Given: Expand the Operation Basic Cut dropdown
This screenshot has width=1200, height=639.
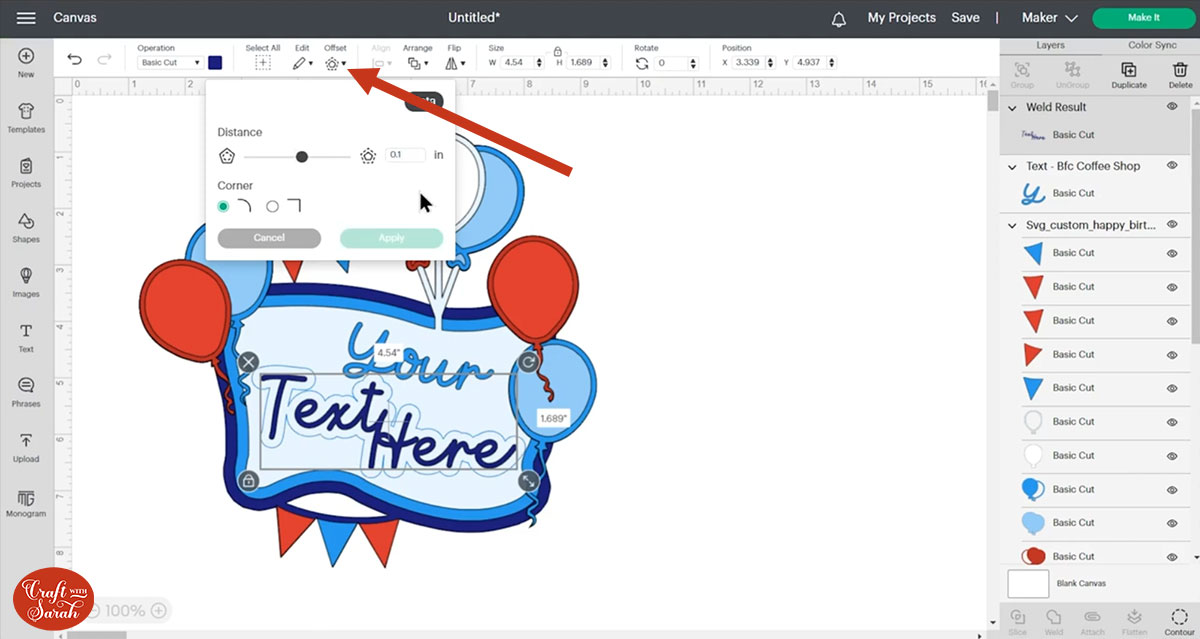Looking at the screenshot, I should (x=170, y=62).
